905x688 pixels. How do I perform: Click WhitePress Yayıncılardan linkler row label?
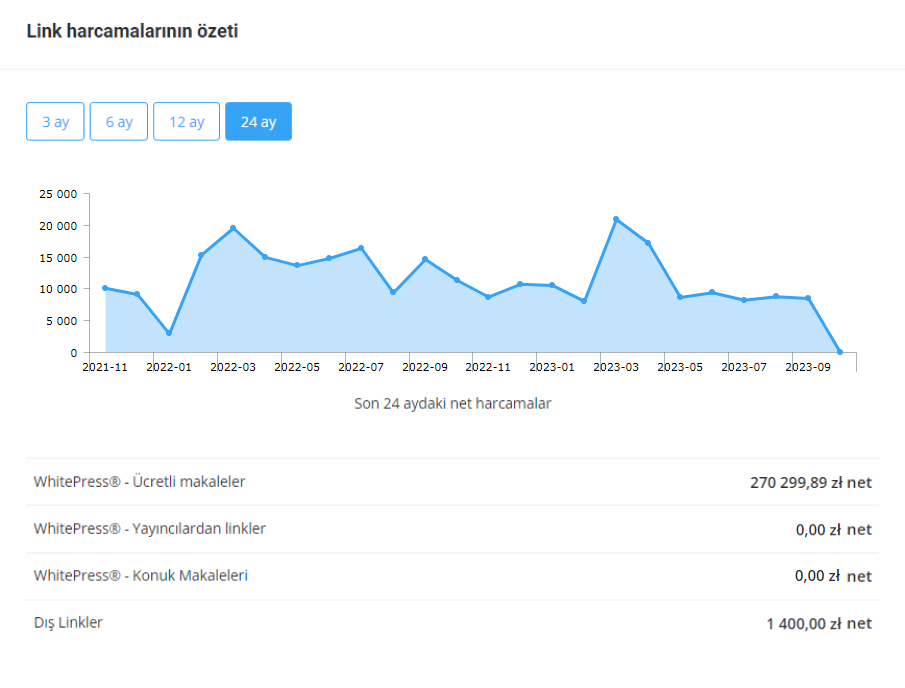[149, 529]
